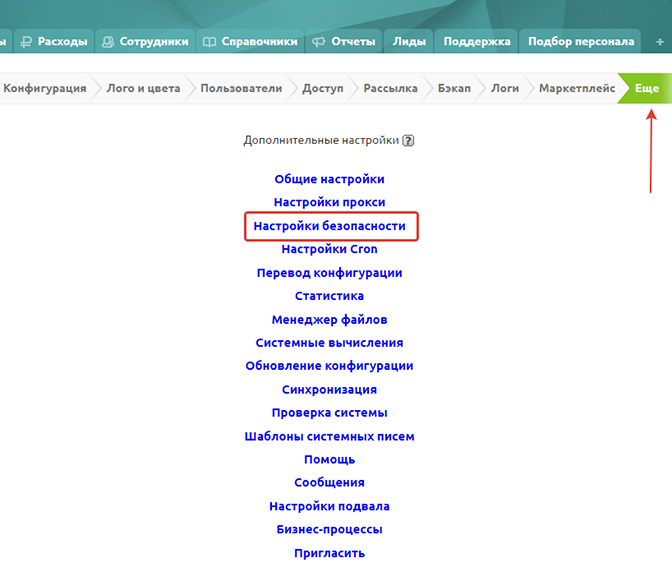Open the Настройки безопасности link
The width and height of the screenshot is (672, 572).
click(x=329, y=226)
